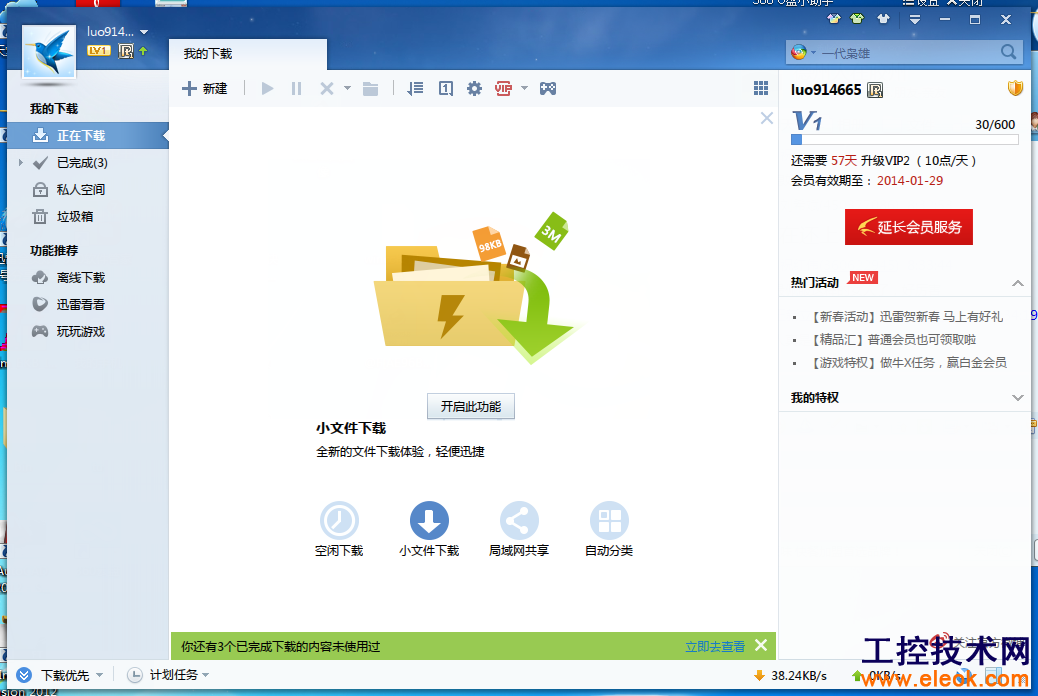
Task: Expand the 我的特权 section
Action: (x=1017, y=398)
